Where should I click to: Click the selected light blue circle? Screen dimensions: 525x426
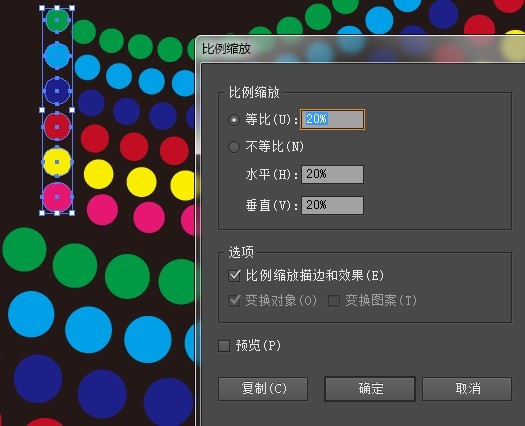tap(57, 55)
